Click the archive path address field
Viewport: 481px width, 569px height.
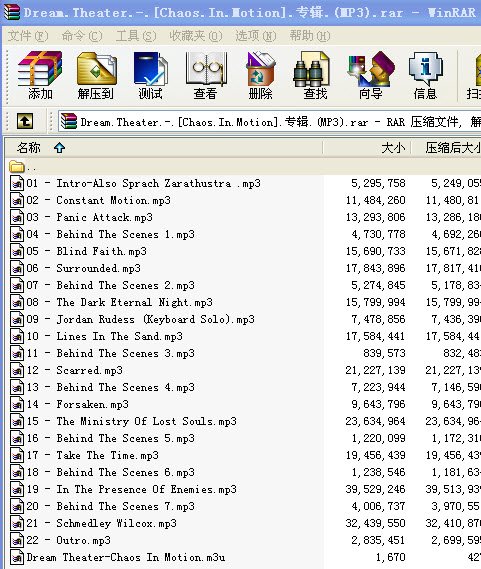(270, 122)
